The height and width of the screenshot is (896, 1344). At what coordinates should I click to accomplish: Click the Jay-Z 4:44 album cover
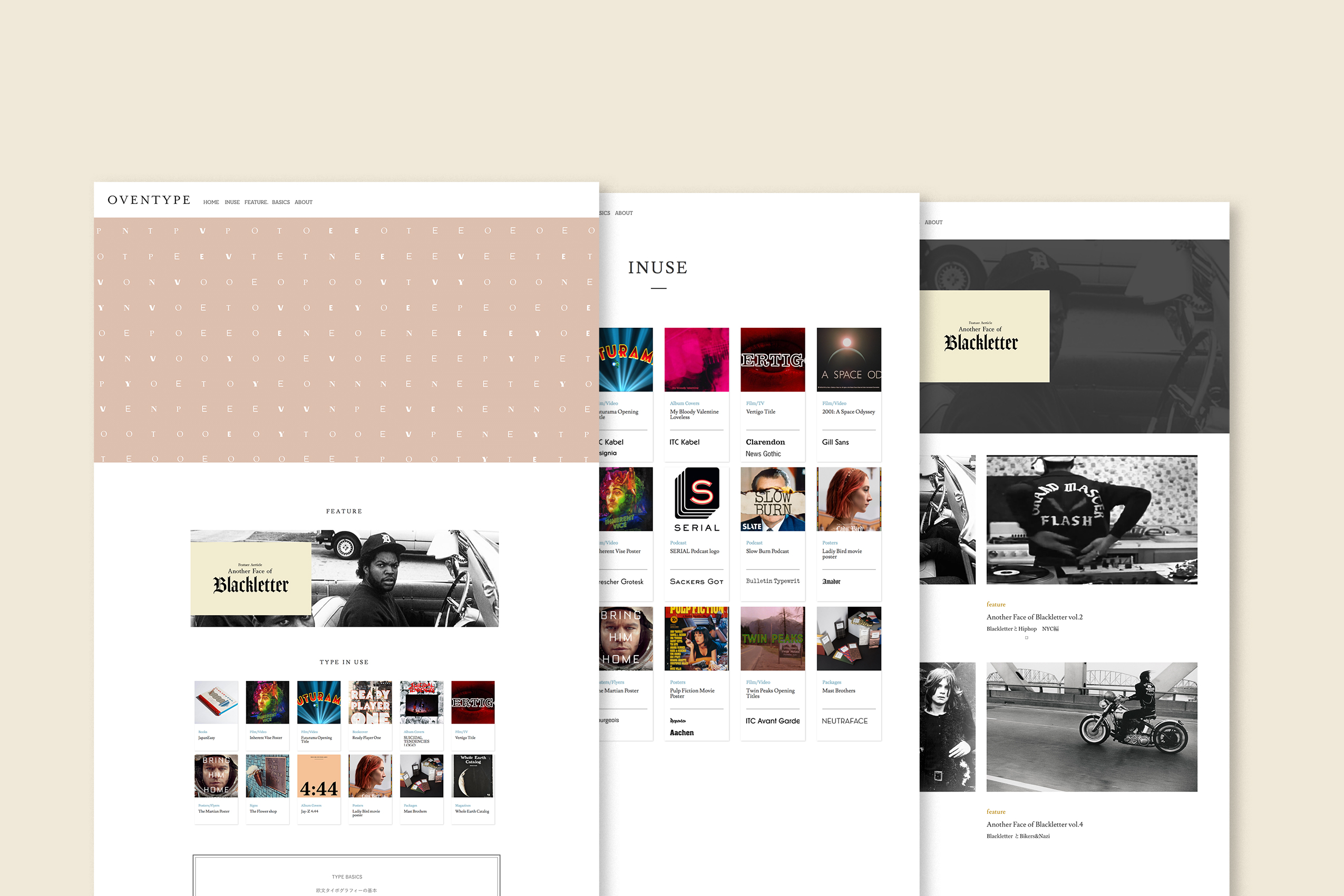318,775
